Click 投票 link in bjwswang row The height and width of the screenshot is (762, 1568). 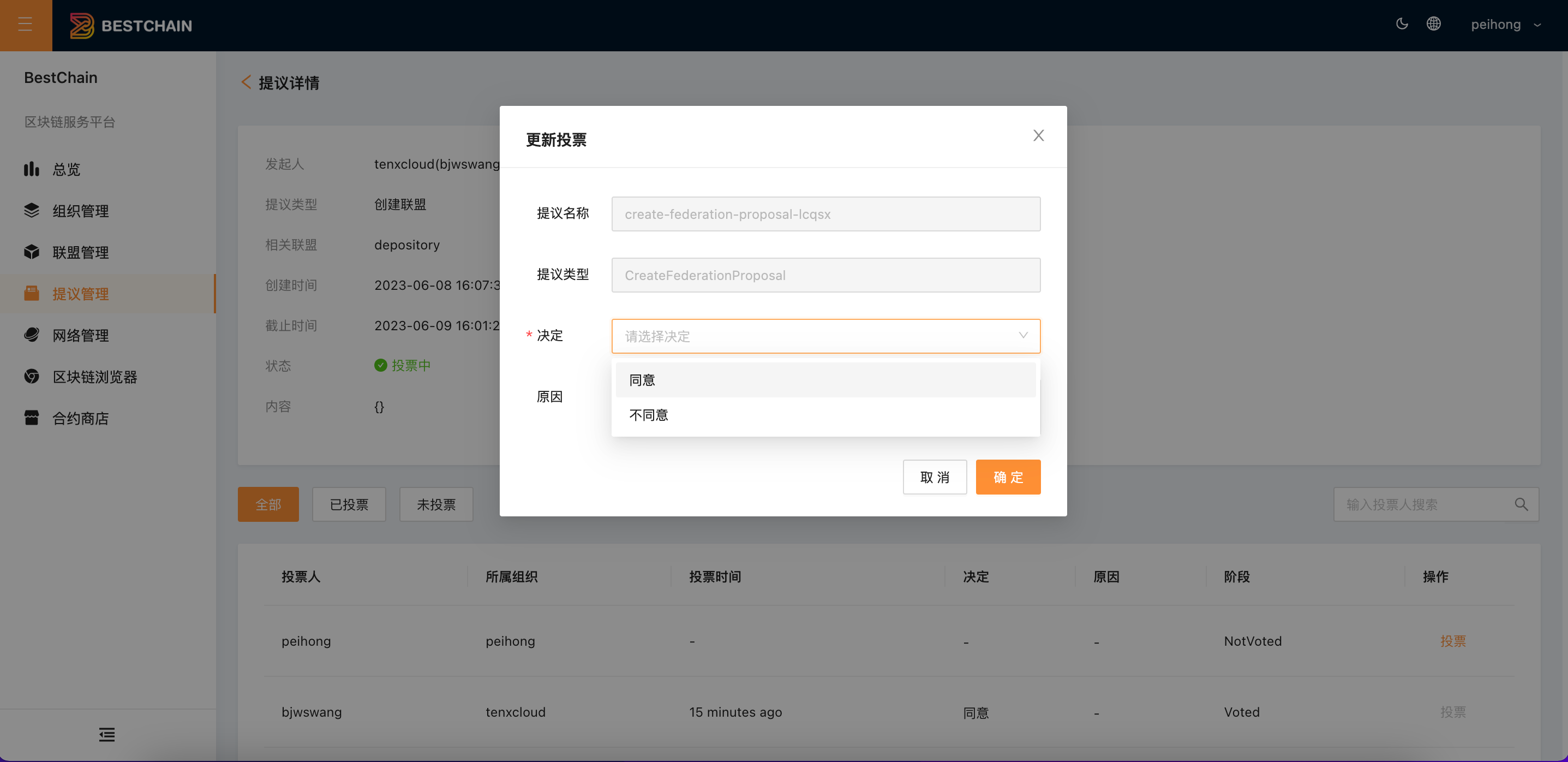click(1452, 712)
